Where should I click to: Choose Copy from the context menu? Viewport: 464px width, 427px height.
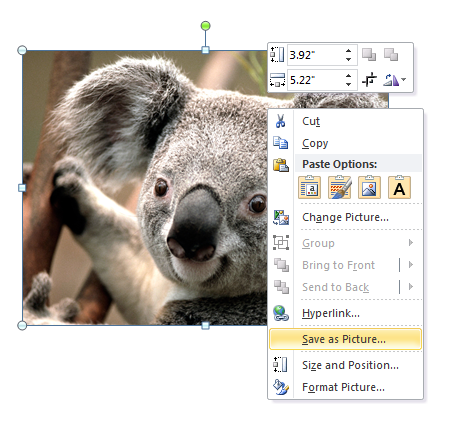pos(345,143)
